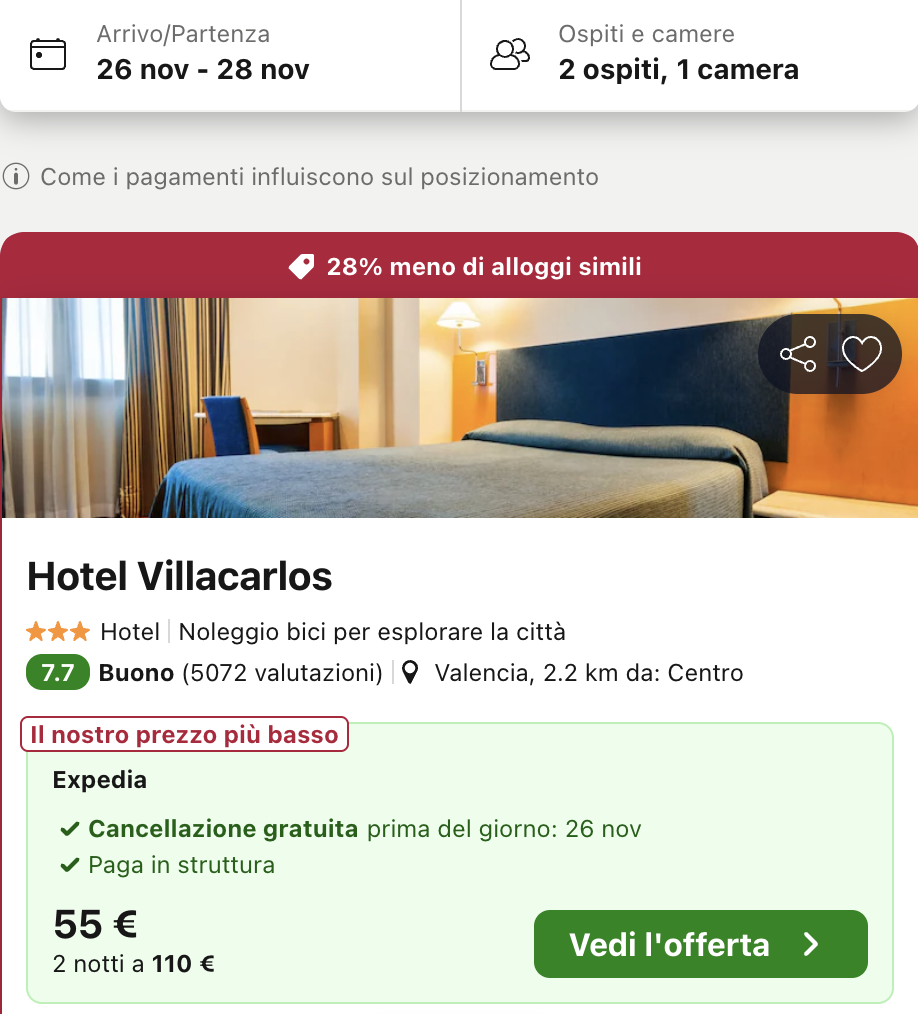Toggle the heart icon to save Hotel Villacarlos

click(x=862, y=353)
